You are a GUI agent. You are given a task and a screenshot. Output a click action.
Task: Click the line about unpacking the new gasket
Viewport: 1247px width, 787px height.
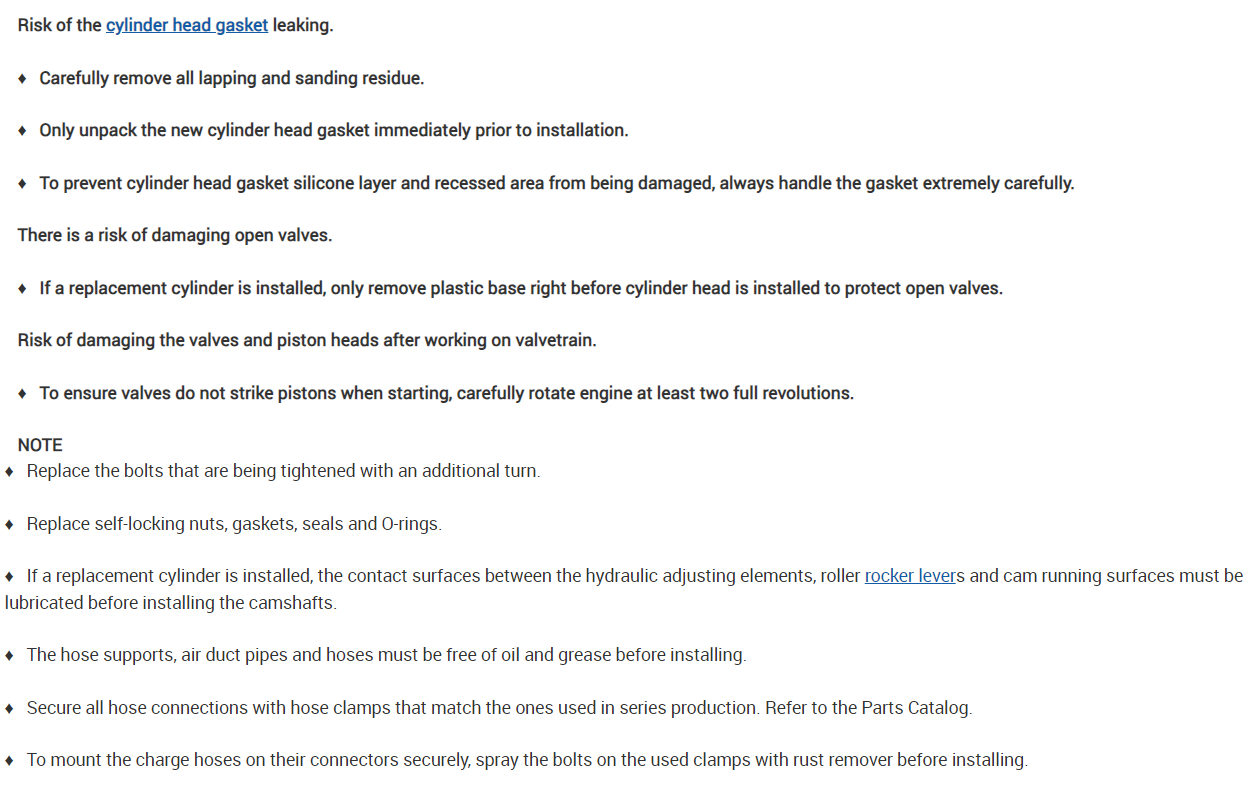tap(333, 131)
